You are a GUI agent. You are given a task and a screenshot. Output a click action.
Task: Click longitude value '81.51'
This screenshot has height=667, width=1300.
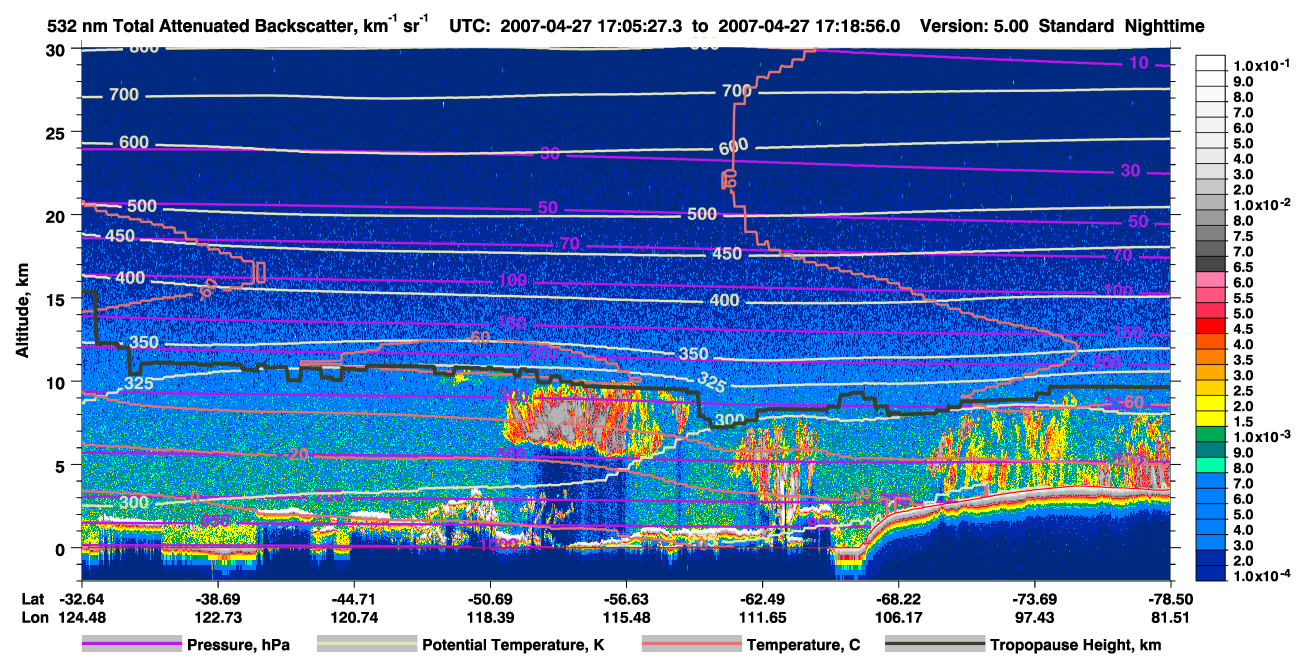click(1171, 617)
